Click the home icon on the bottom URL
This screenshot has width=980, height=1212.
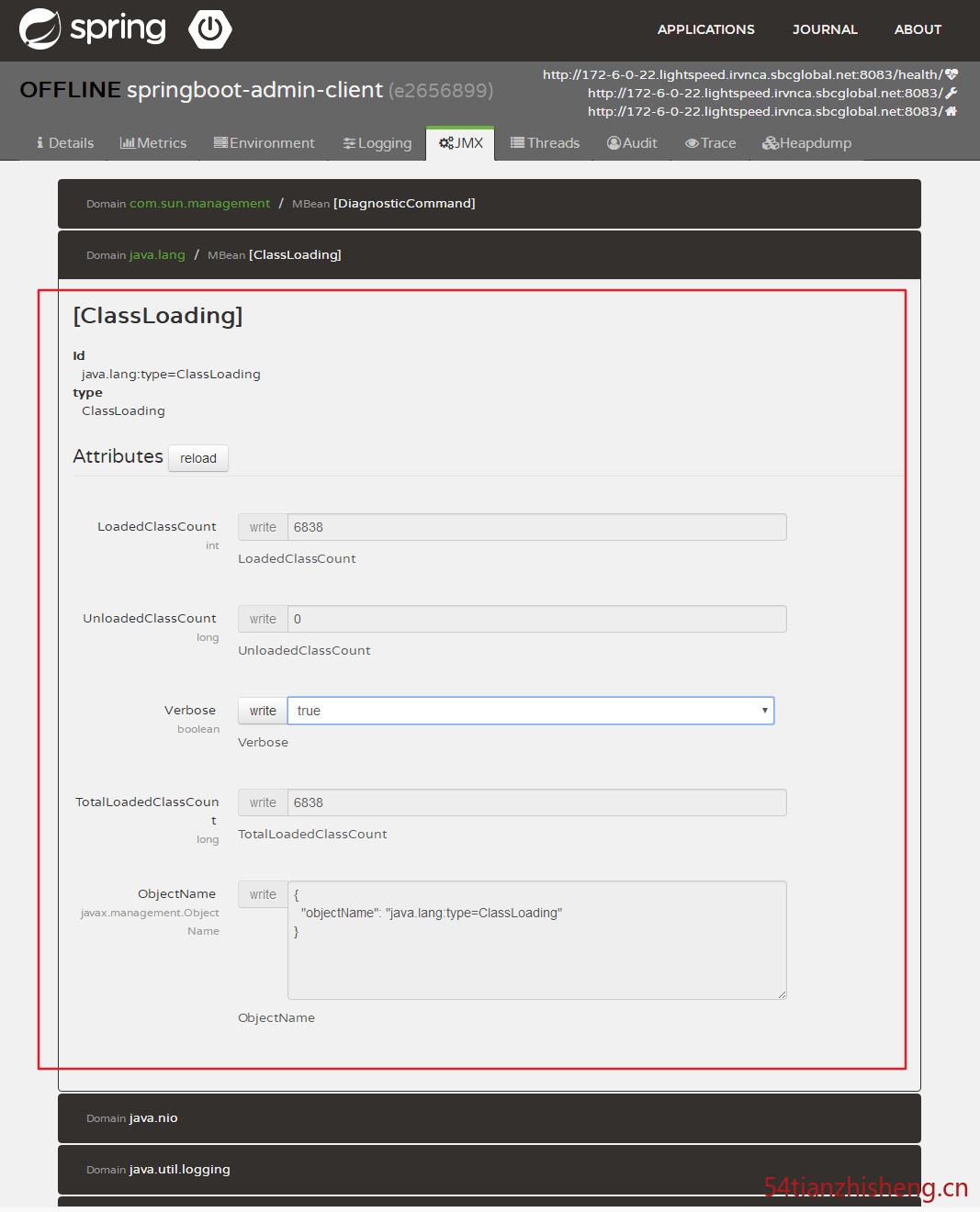pos(952,111)
